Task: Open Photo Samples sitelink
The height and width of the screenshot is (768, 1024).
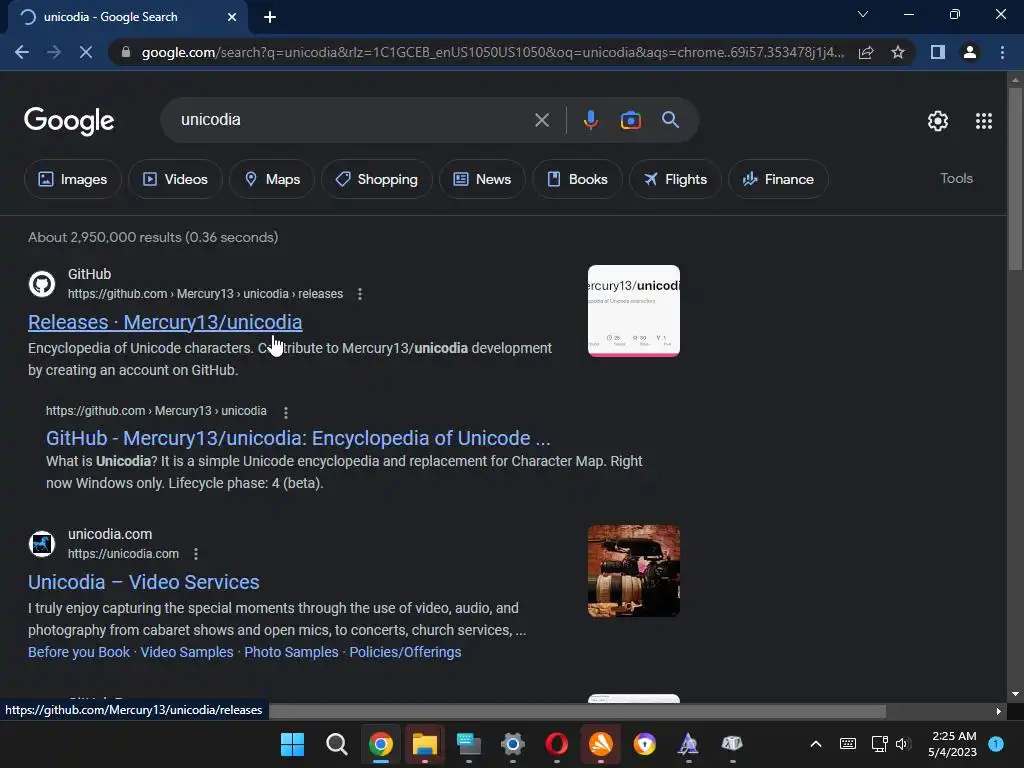Action: pos(291,652)
